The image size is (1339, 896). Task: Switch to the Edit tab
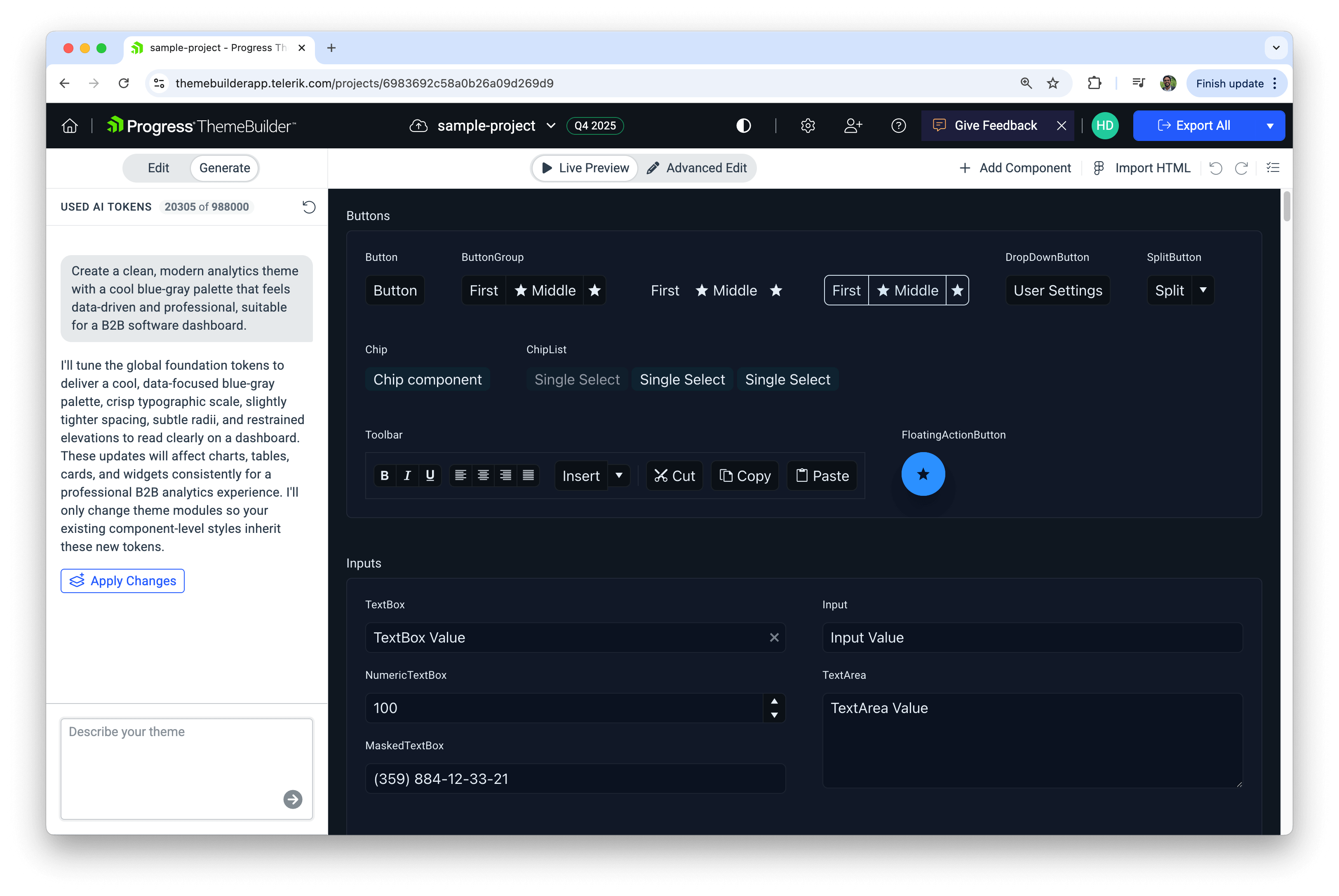[x=158, y=168]
